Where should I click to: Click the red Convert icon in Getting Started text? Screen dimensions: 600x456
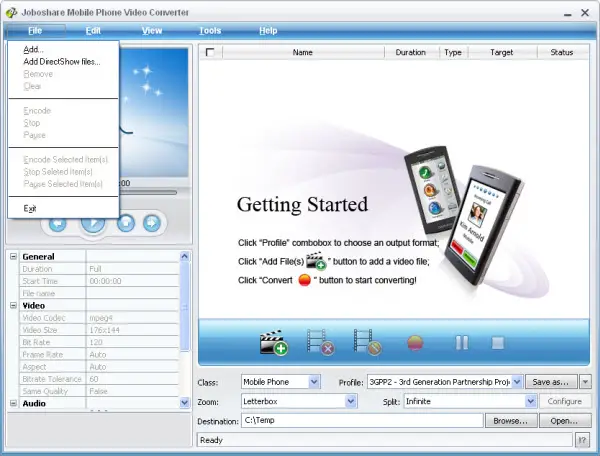click(305, 280)
